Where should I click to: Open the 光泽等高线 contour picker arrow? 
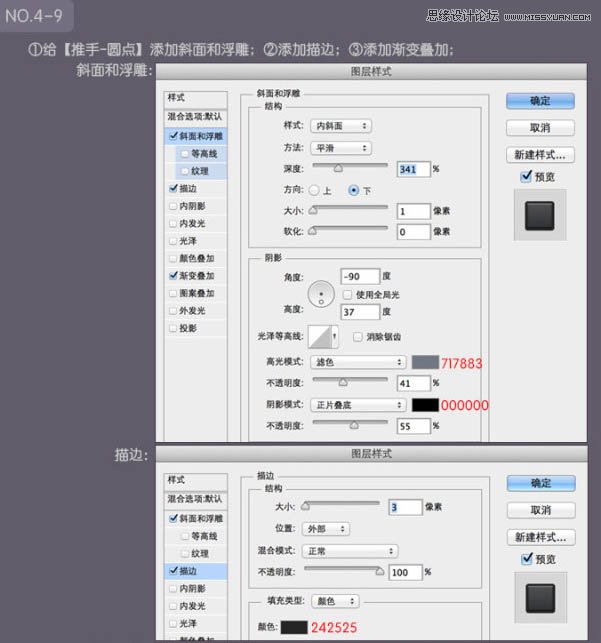(x=335, y=337)
